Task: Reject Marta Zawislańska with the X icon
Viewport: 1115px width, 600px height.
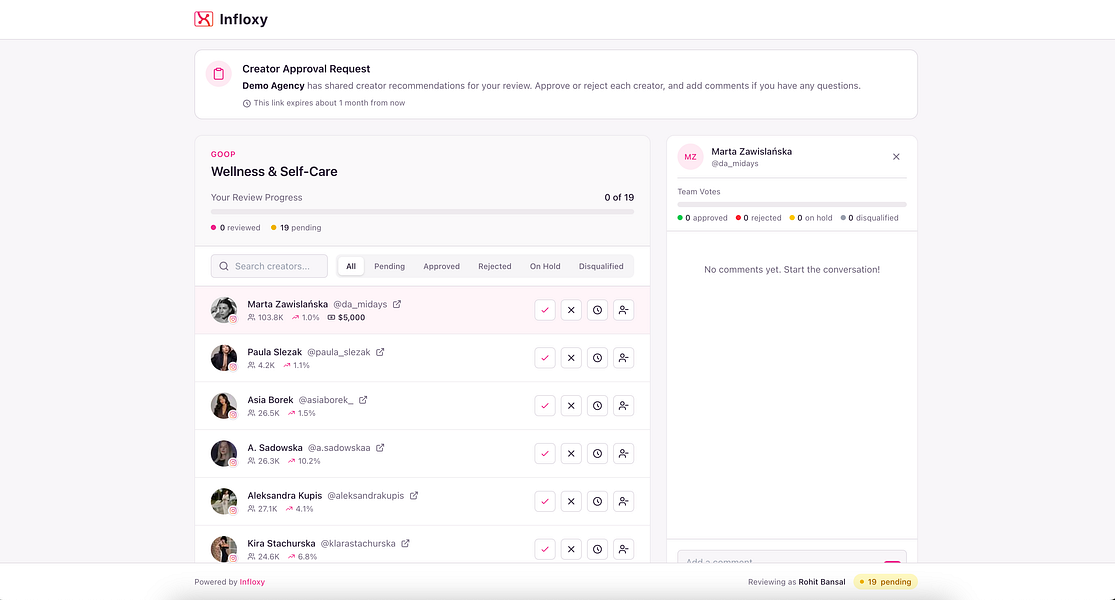Action: 571,310
